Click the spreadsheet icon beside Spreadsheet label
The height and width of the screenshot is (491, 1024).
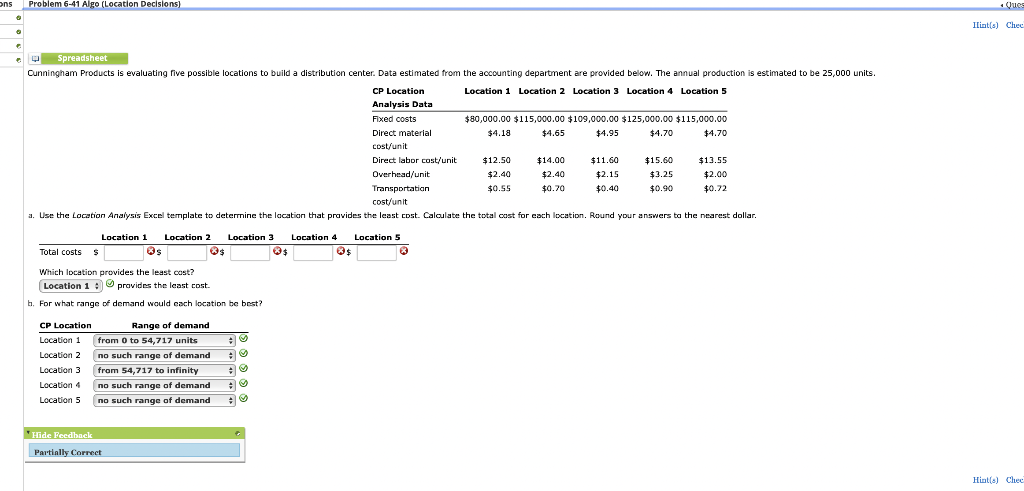36,59
